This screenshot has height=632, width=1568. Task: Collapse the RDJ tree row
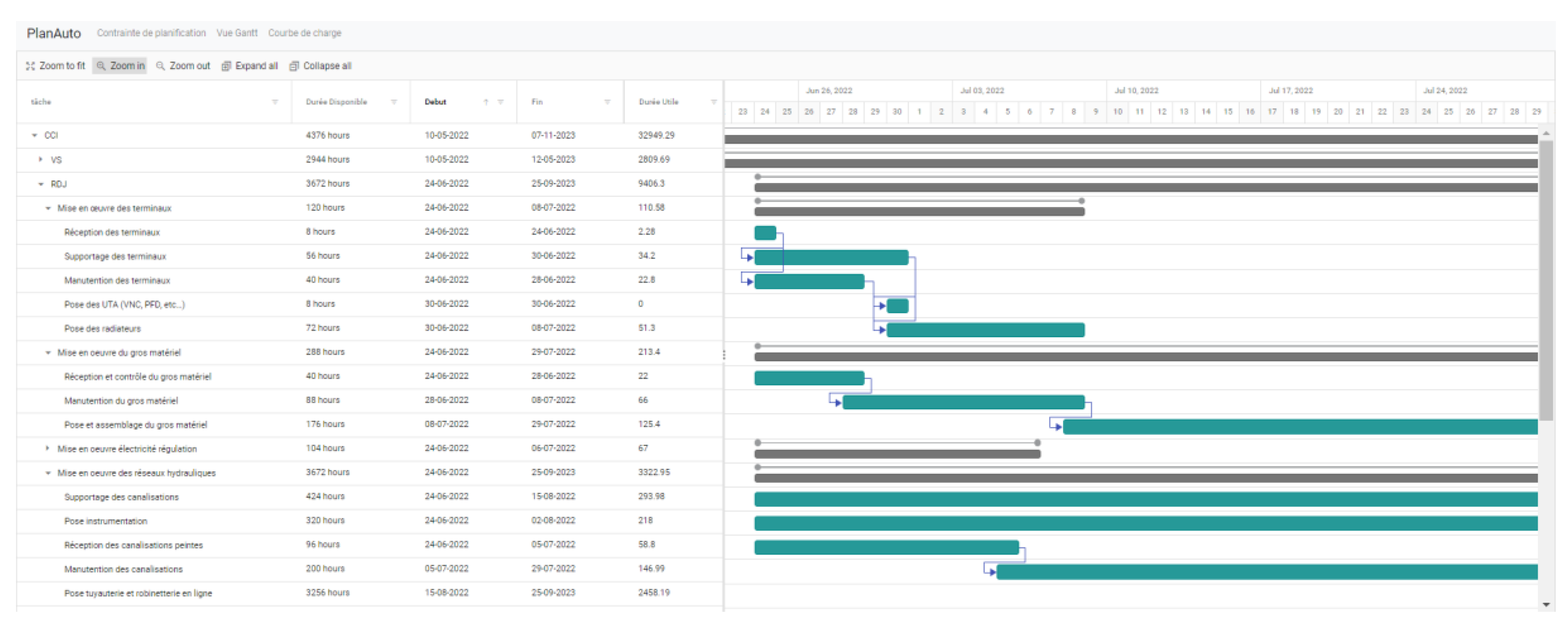click(41, 184)
